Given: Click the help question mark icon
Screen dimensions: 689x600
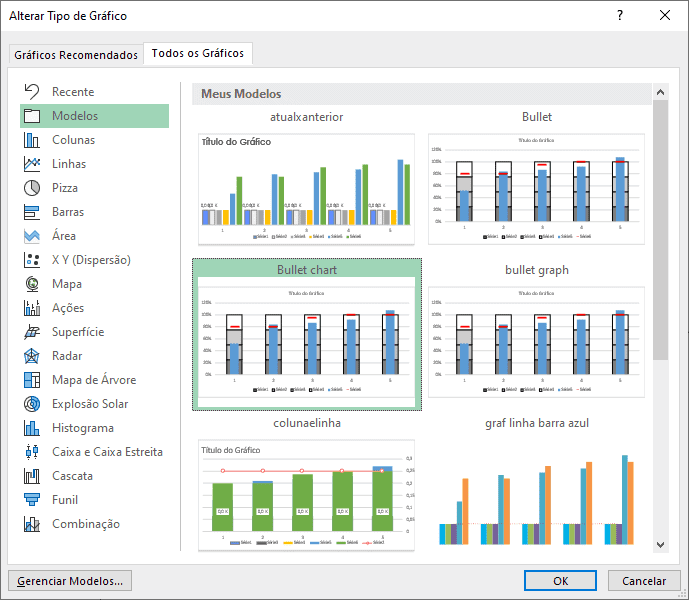Looking at the screenshot, I should [x=620, y=16].
